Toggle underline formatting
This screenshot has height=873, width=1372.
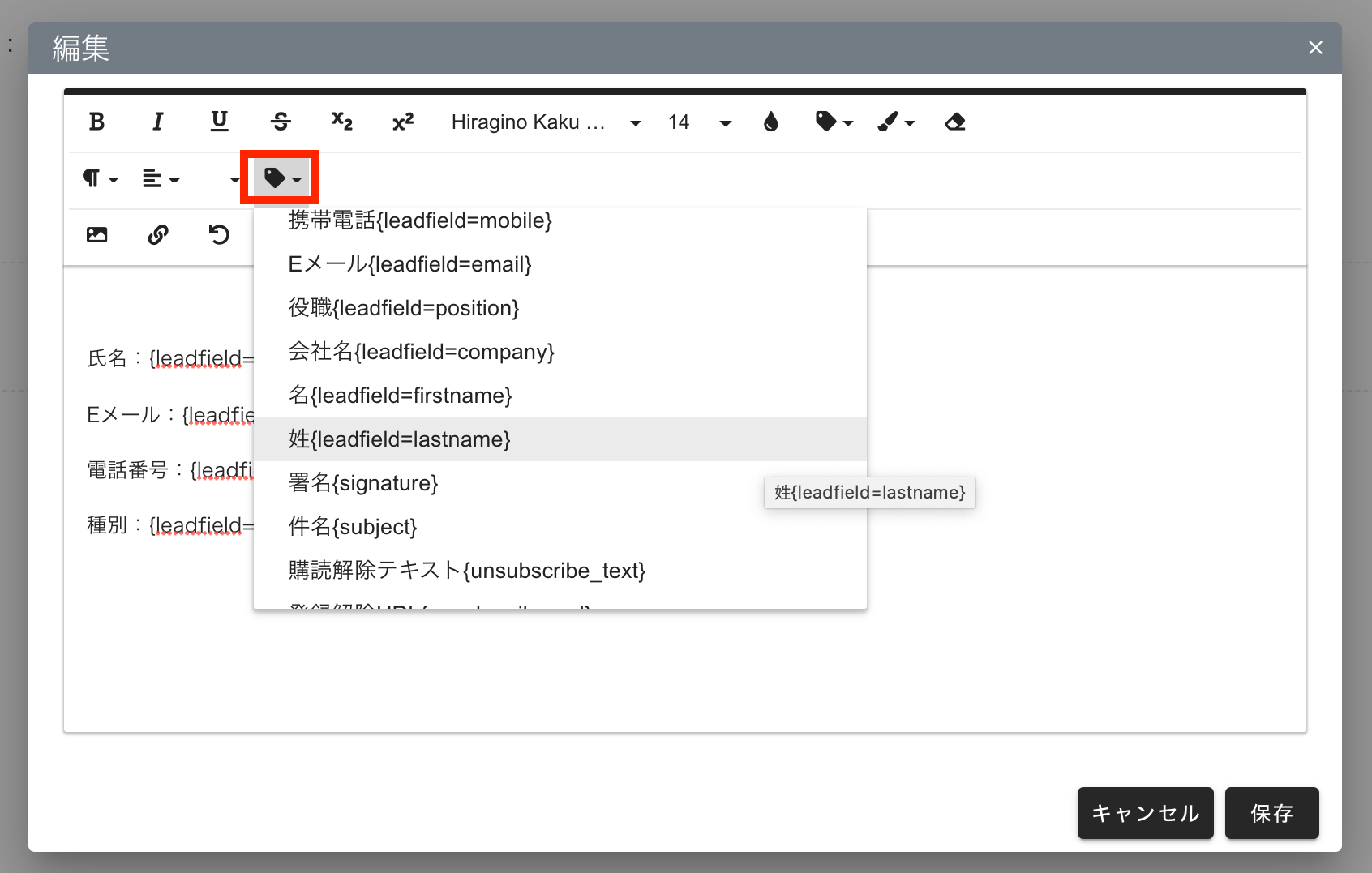[x=219, y=122]
